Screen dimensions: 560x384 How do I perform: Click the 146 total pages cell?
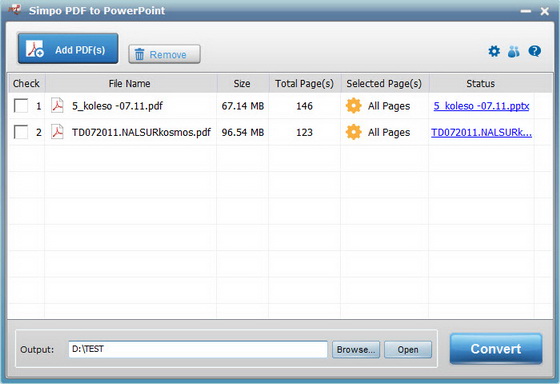pyautogui.click(x=304, y=106)
